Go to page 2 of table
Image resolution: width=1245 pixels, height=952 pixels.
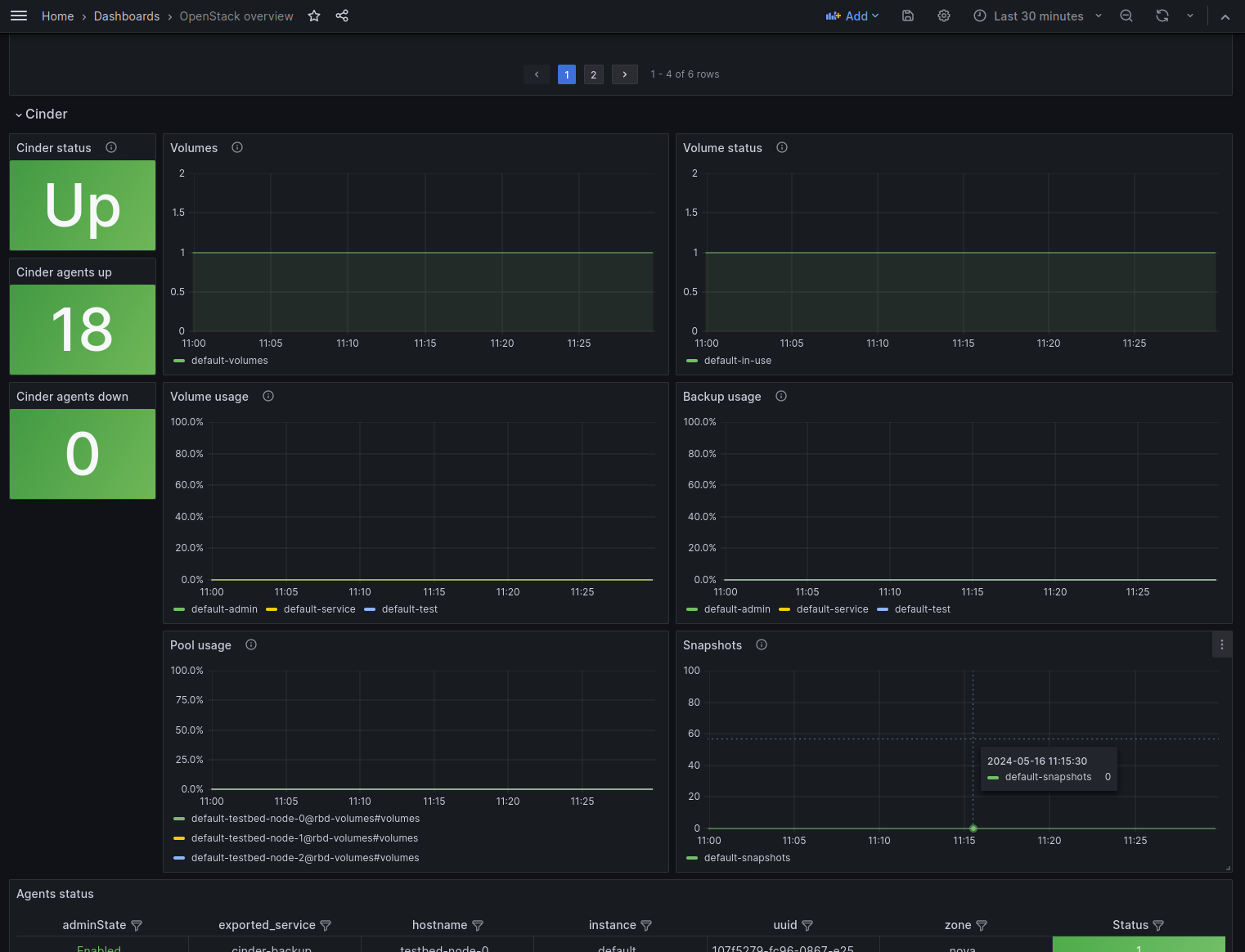coord(594,74)
